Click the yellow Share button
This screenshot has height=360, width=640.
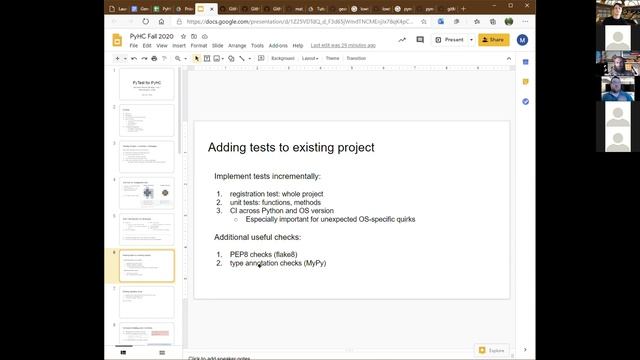pyautogui.click(x=493, y=40)
